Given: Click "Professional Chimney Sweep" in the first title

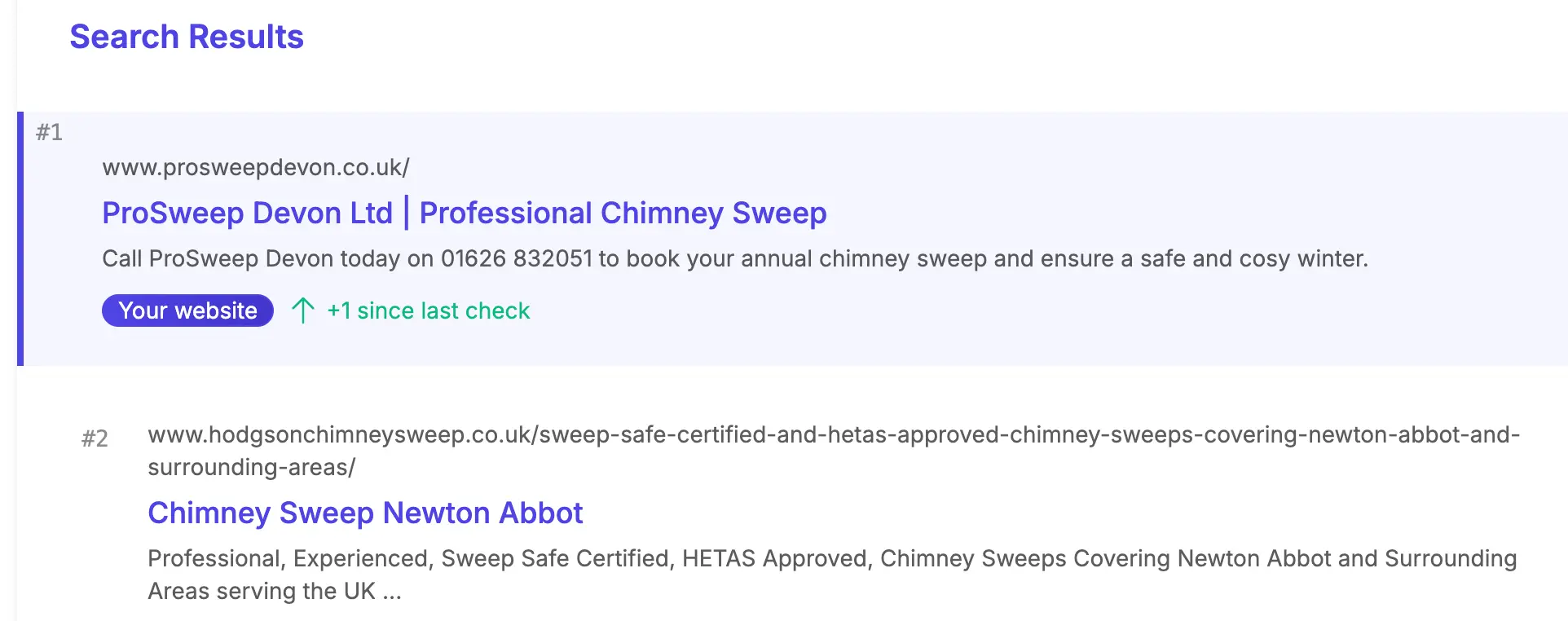Looking at the screenshot, I should pyautogui.click(x=623, y=213).
